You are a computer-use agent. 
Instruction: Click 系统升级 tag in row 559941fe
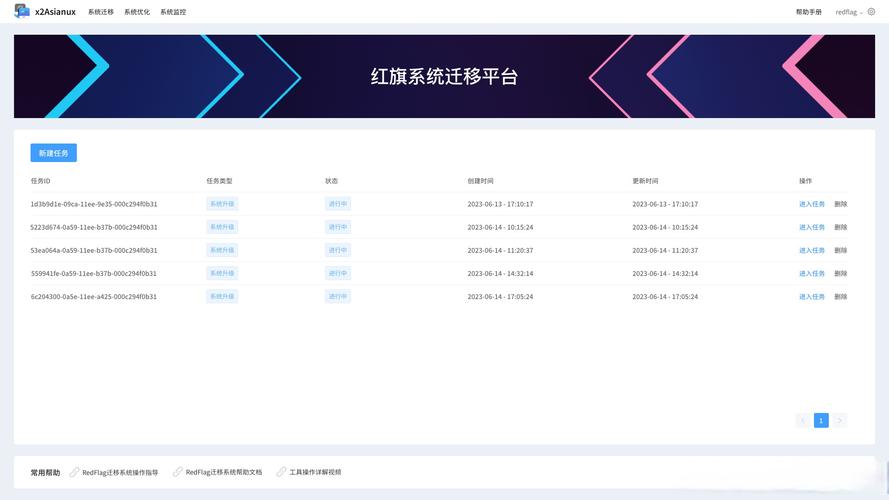222,274
